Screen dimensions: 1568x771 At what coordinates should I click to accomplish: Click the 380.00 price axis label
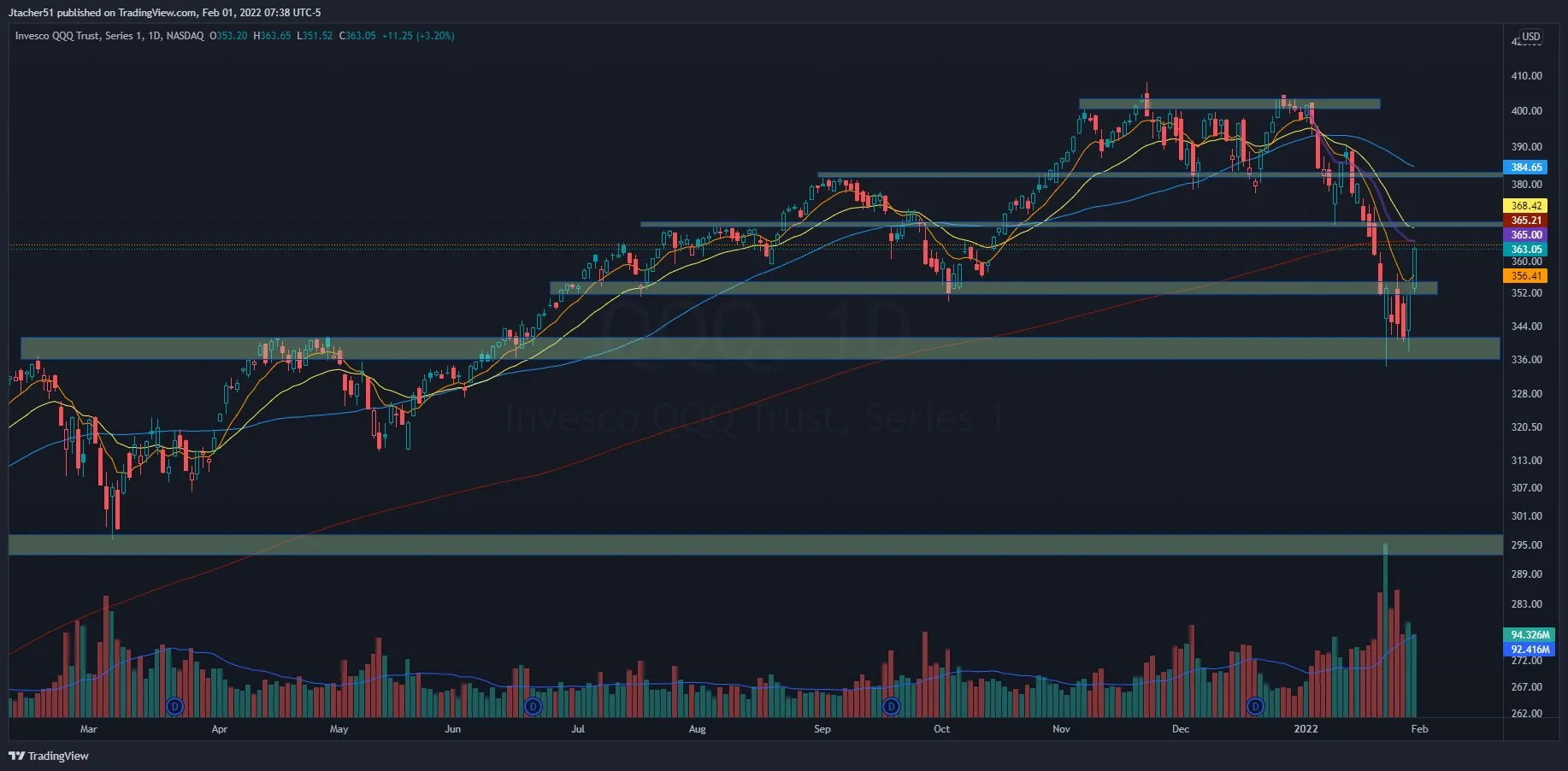point(1526,185)
